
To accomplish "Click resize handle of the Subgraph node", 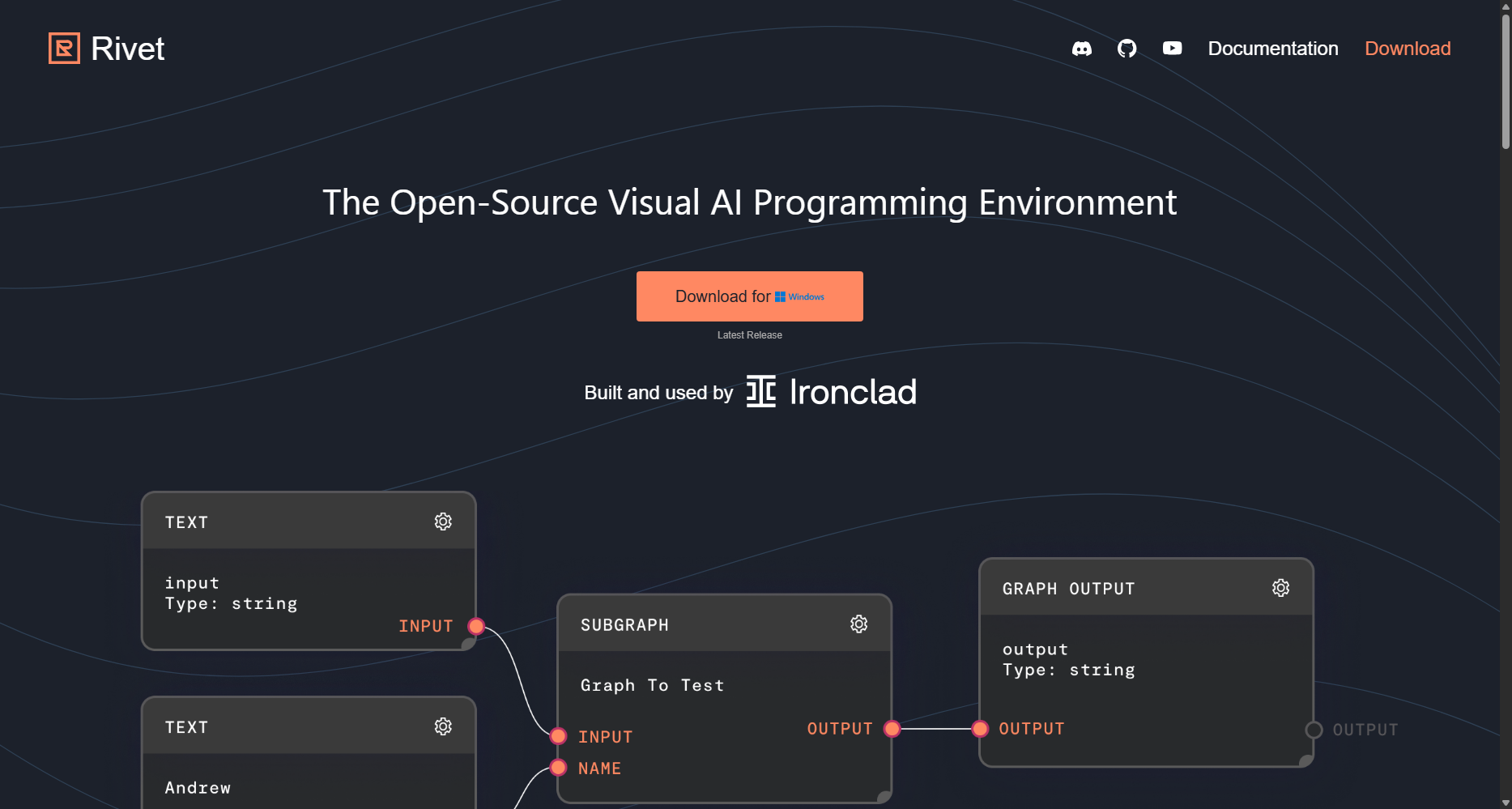I will click(x=884, y=797).
